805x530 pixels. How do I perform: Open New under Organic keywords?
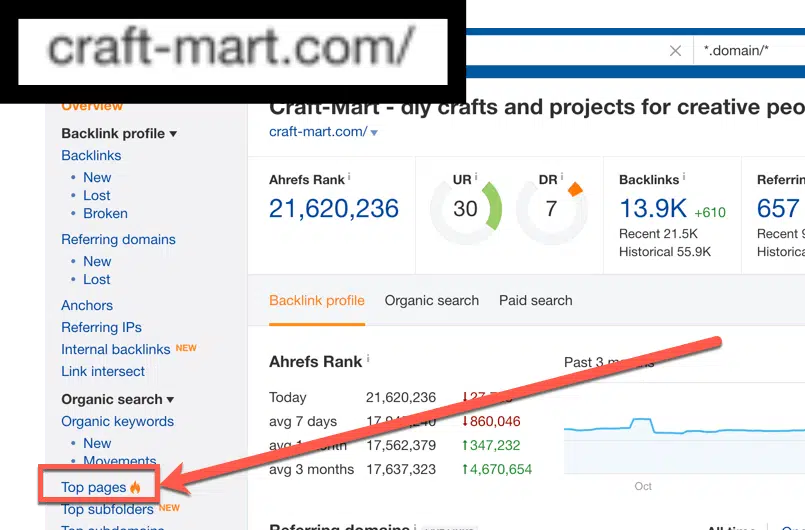97,444
